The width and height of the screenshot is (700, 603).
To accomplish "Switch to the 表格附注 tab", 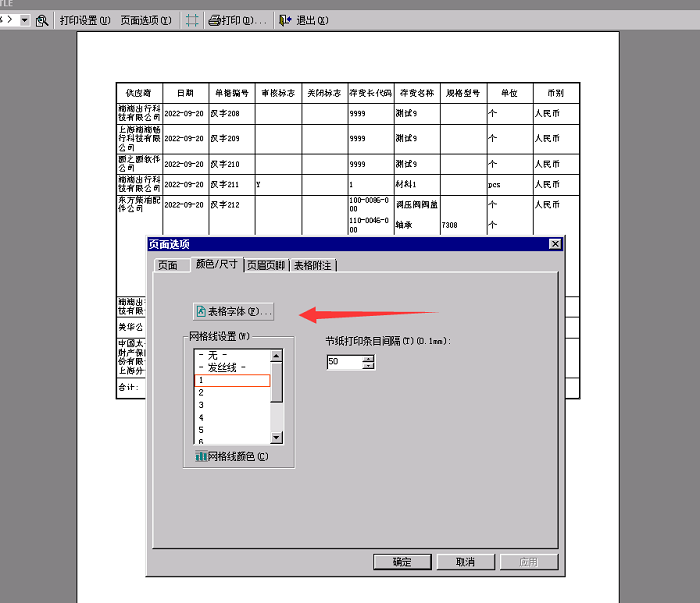I will point(313,265).
